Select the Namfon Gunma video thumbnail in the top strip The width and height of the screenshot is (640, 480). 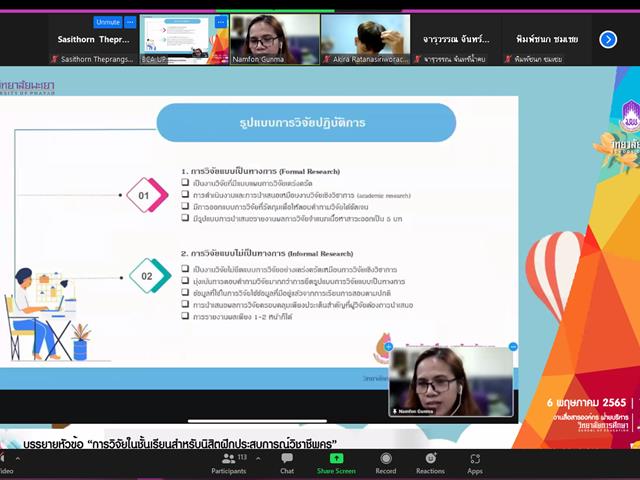coord(275,40)
